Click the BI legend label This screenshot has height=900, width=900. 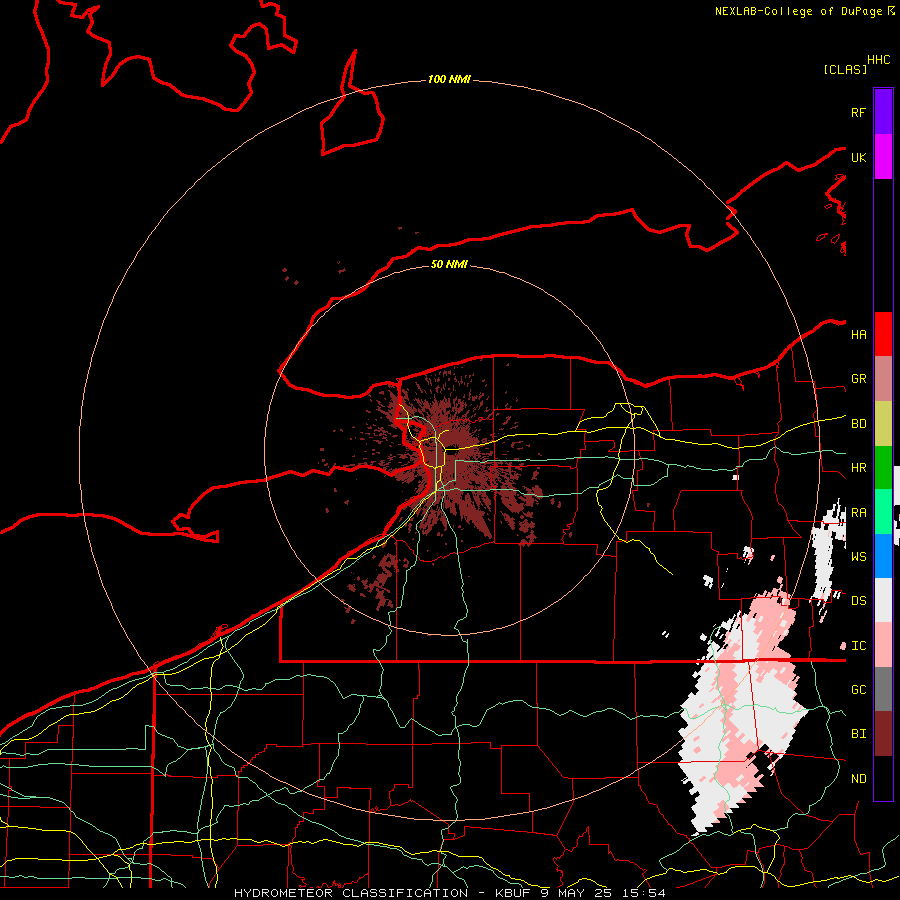(858, 734)
